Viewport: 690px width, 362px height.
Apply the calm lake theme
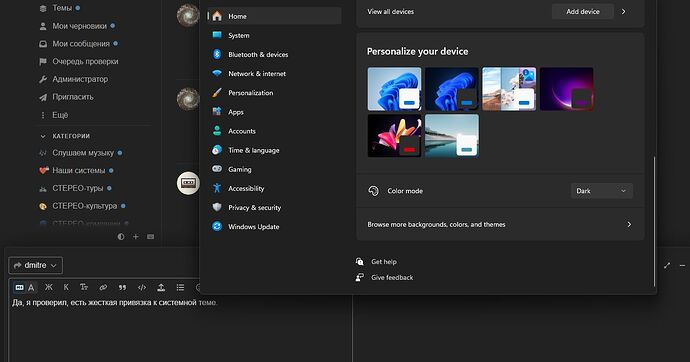point(452,135)
